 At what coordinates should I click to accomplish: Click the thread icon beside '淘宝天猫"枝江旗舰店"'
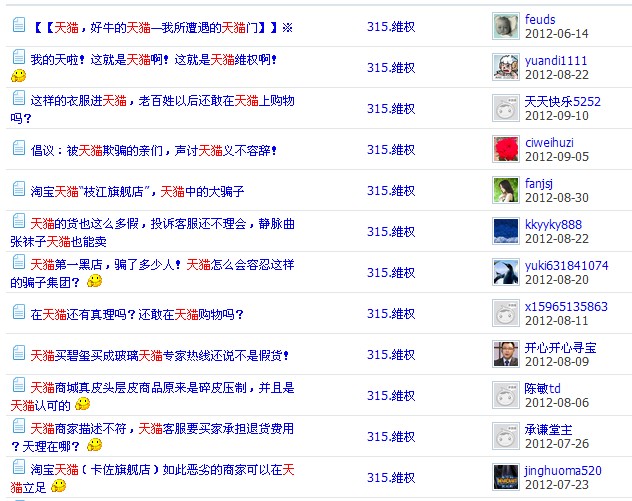pyautogui.click(x=18, y=188)
